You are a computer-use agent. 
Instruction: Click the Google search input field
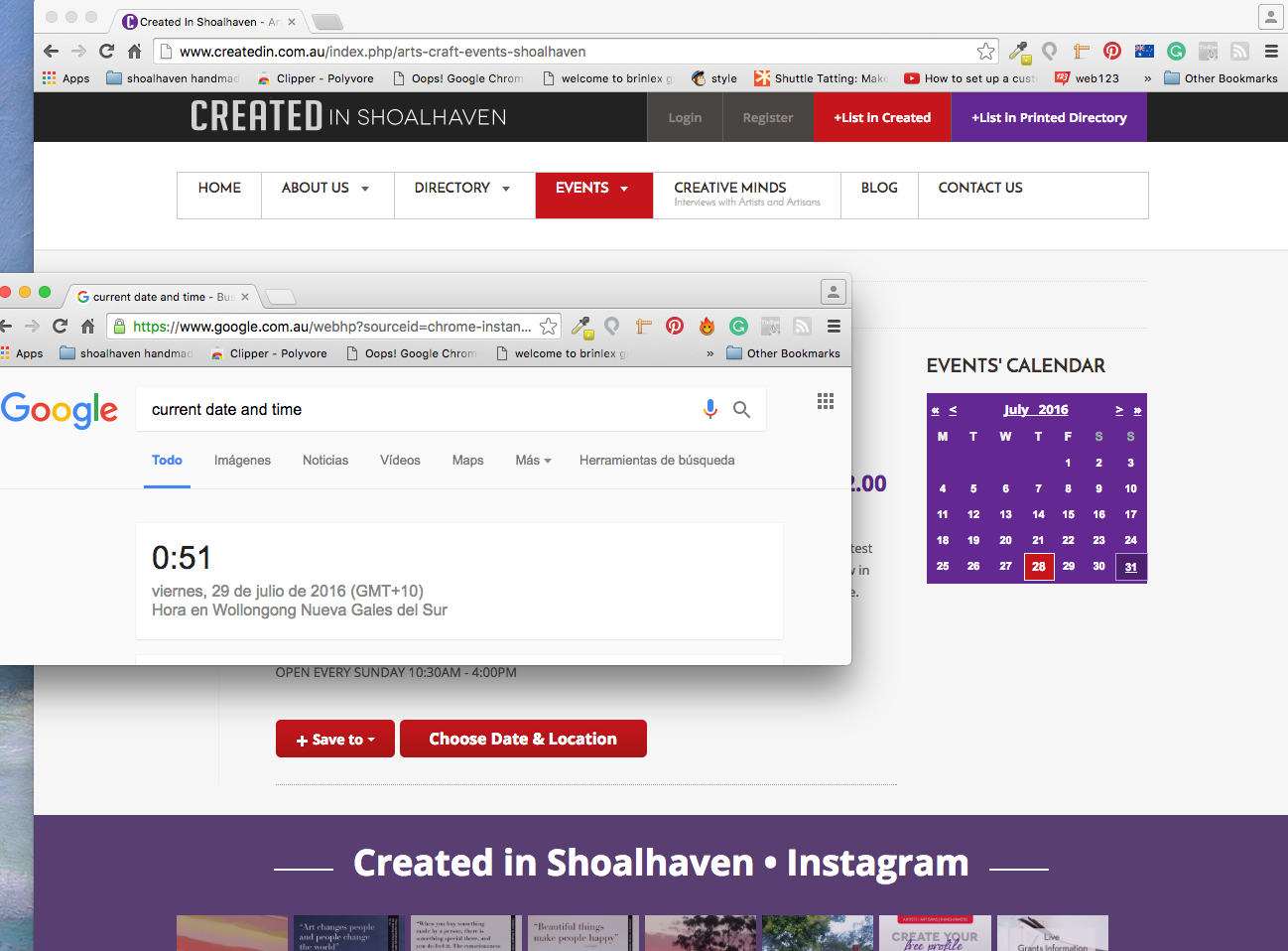417,409
